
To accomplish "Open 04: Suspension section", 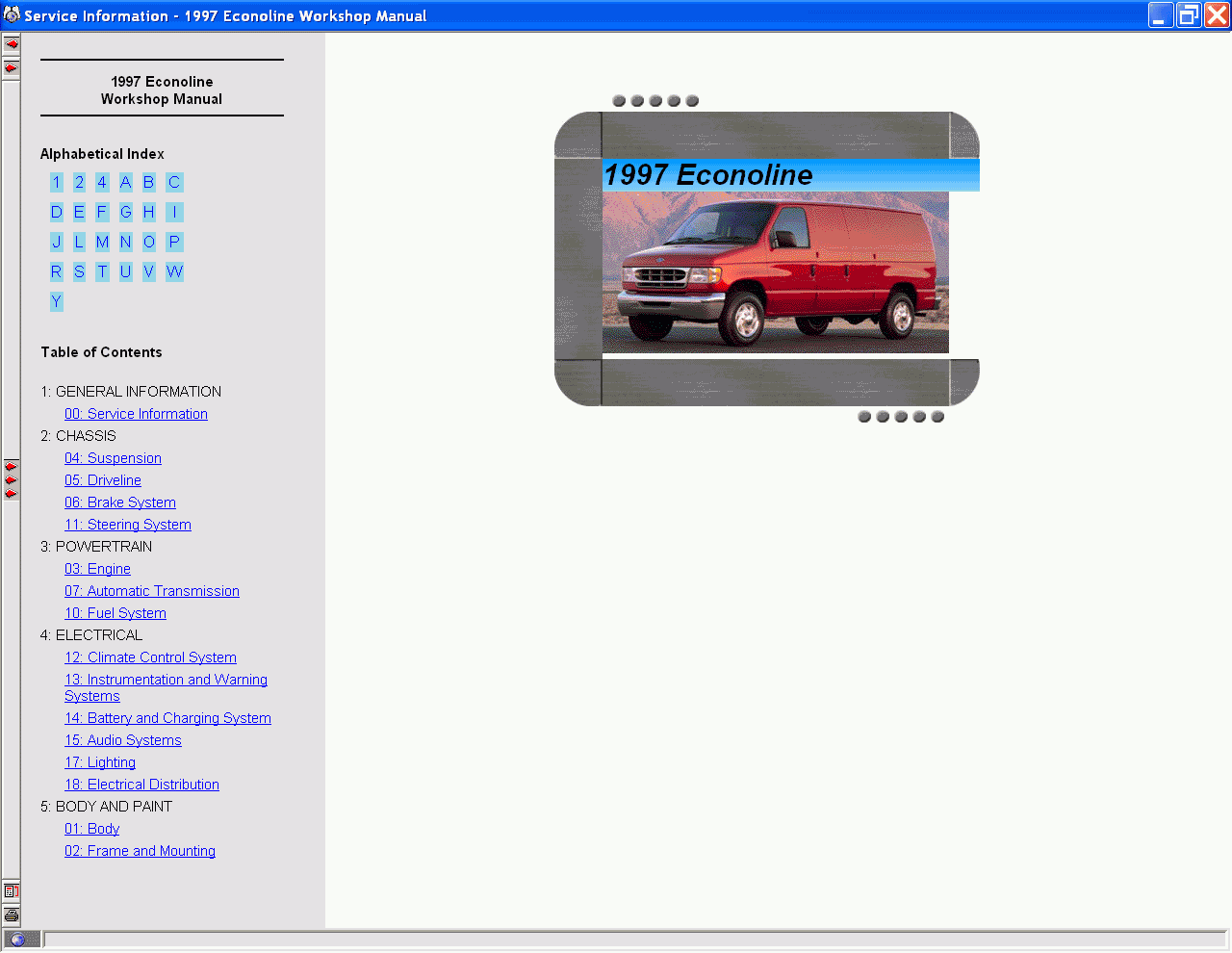I will 113,458.
